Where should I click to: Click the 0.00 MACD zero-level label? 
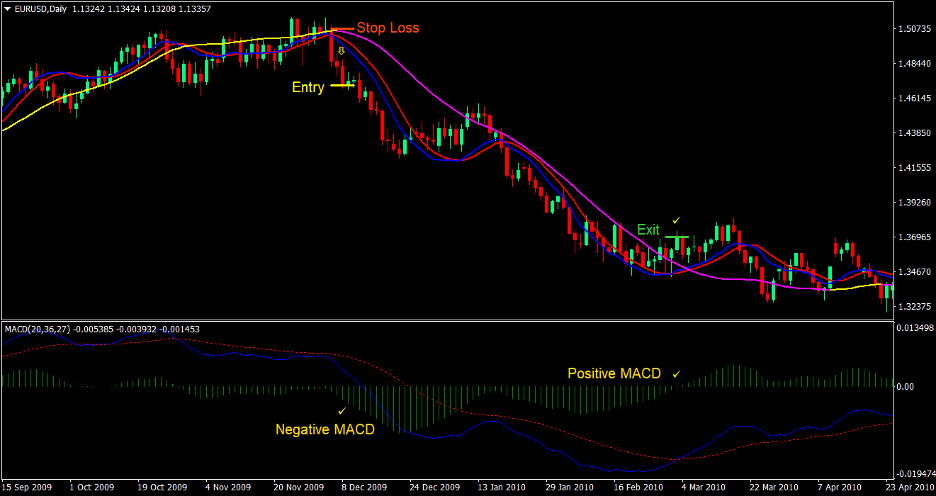907,387
